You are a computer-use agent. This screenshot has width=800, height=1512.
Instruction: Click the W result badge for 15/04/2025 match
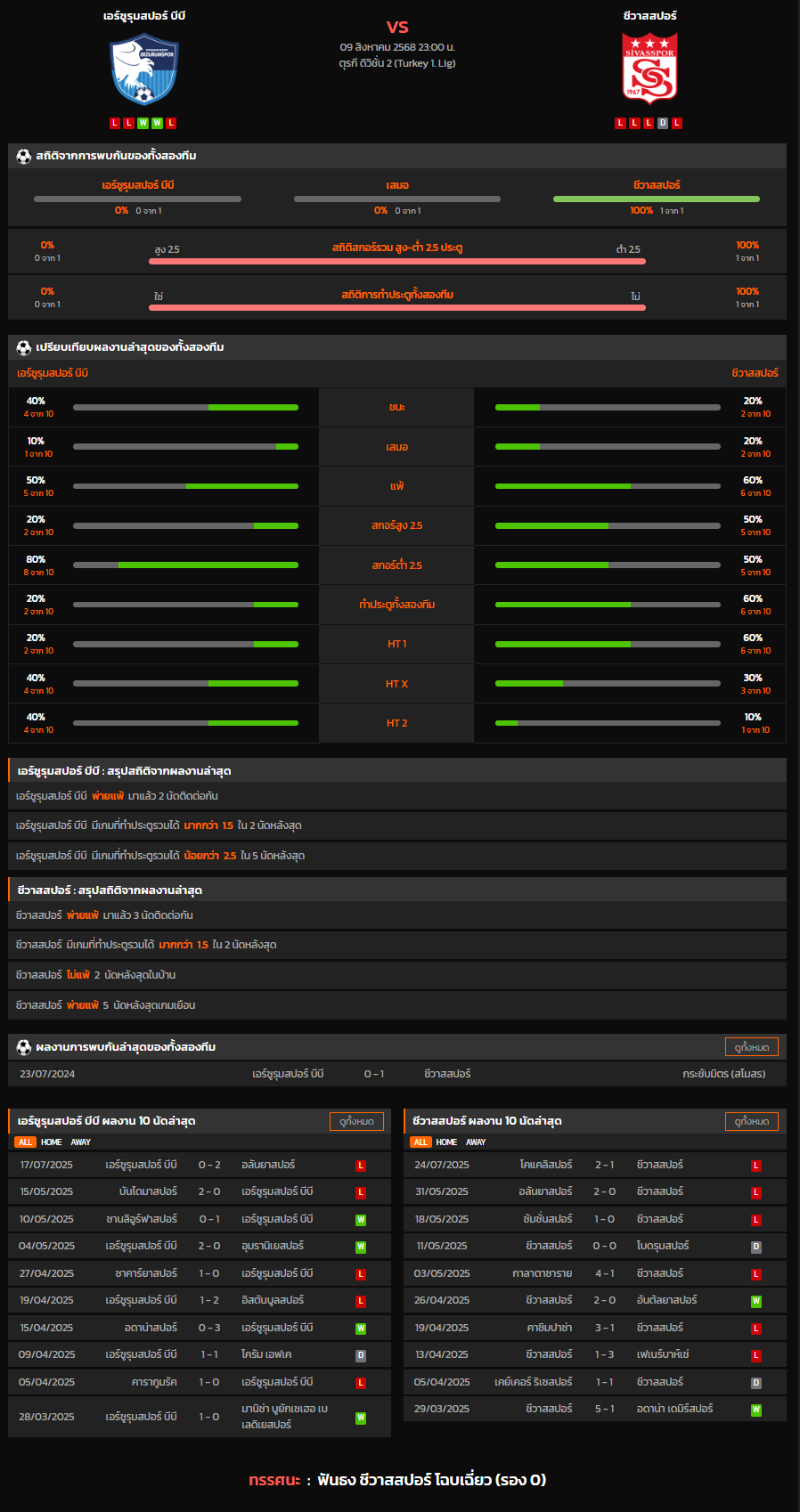(361, 1329)
